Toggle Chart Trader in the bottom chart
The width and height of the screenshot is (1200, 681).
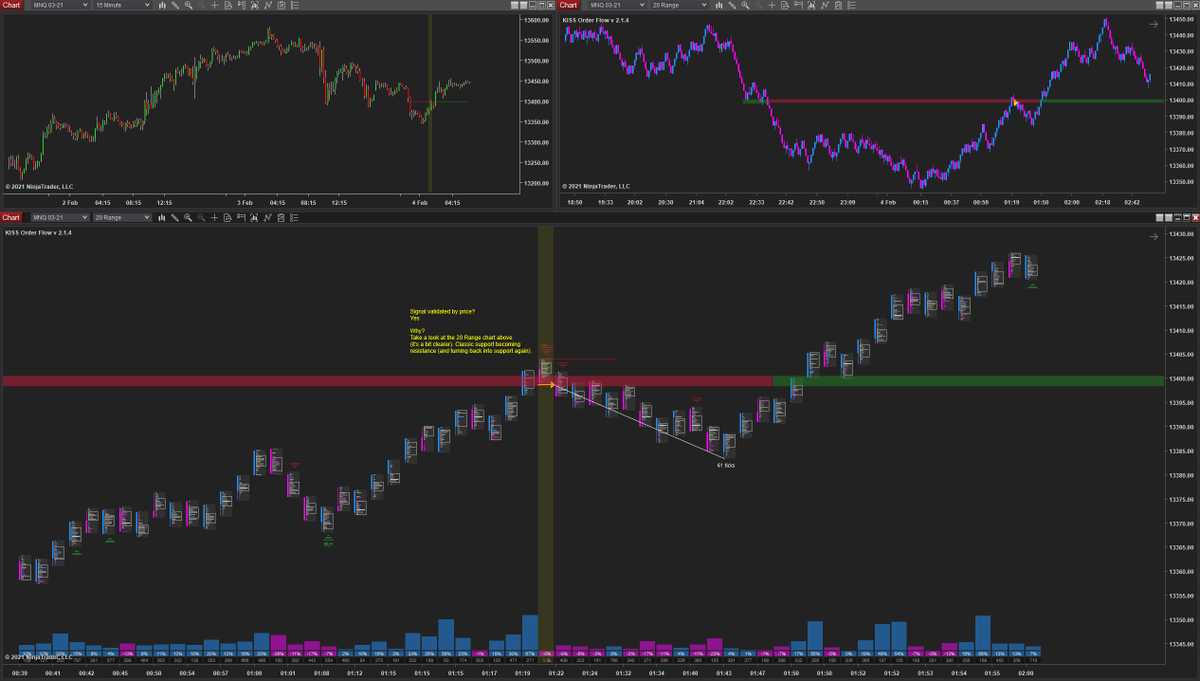[x=241, y=217]
